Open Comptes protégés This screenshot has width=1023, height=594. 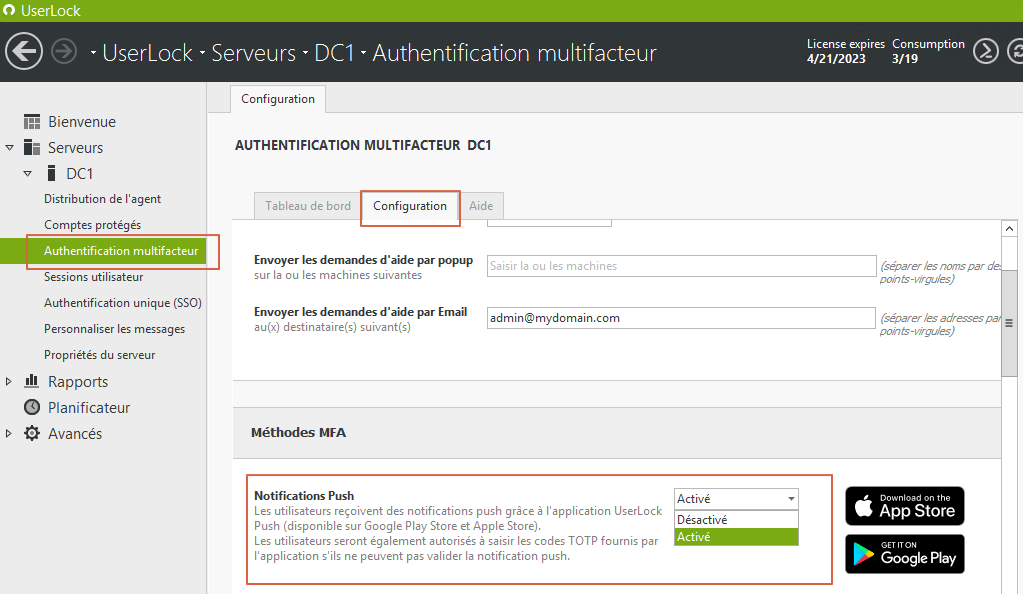pyautogui.click(x=93, y=225)
